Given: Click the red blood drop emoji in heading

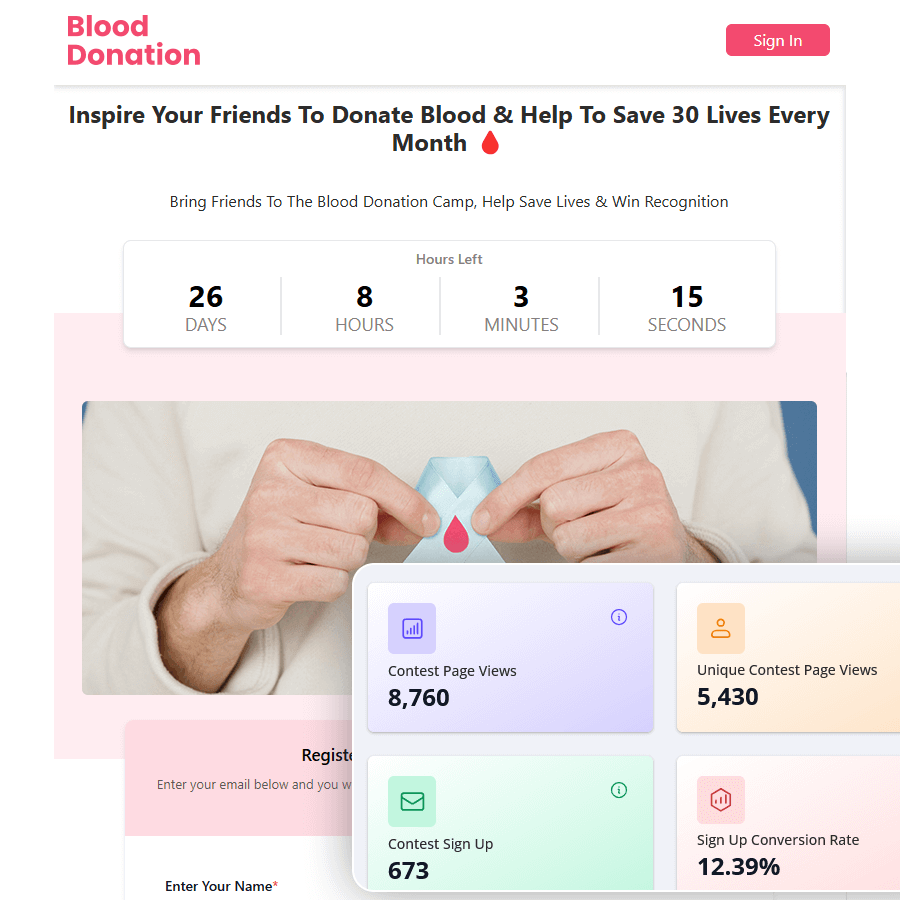Looking at the screenshot, I should pos(490,143).
